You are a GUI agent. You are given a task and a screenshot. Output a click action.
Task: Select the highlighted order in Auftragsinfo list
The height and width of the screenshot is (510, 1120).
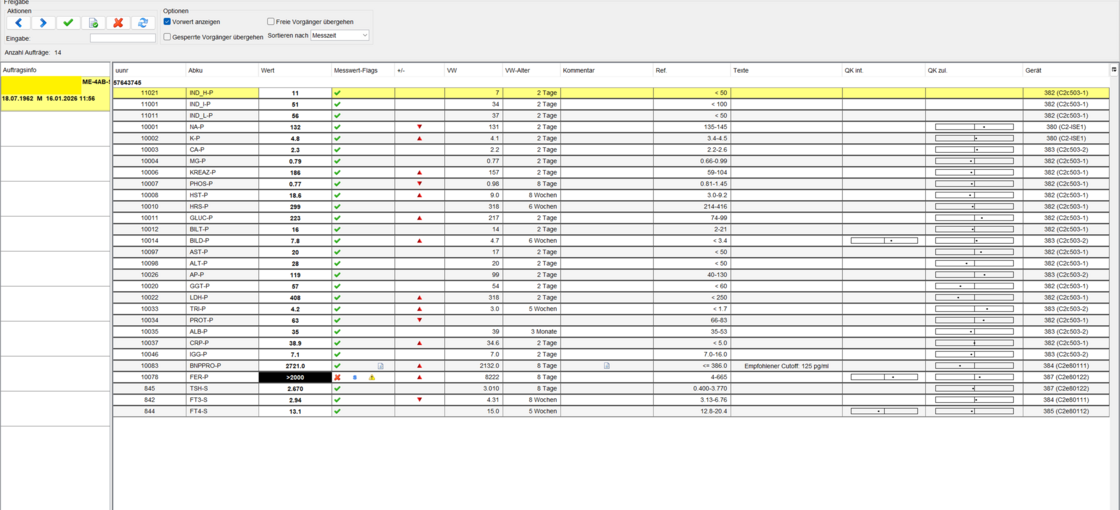[x=55, y=93]
